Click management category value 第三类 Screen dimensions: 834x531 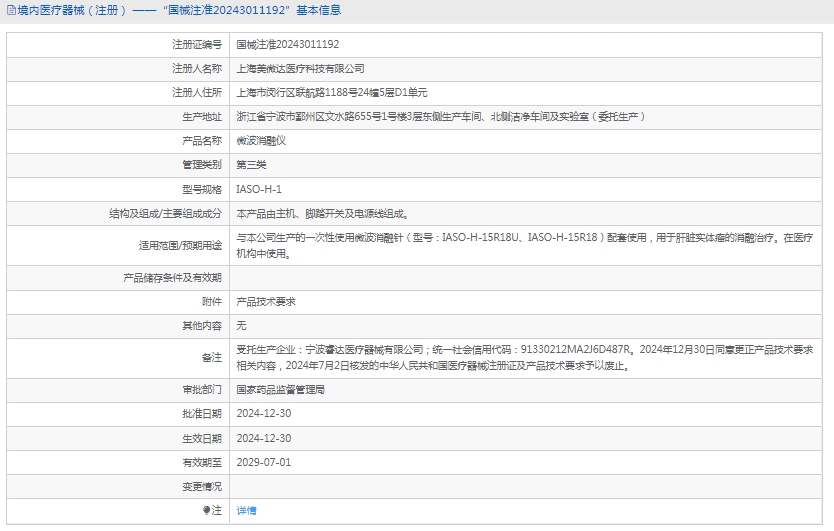click(250, 164)
